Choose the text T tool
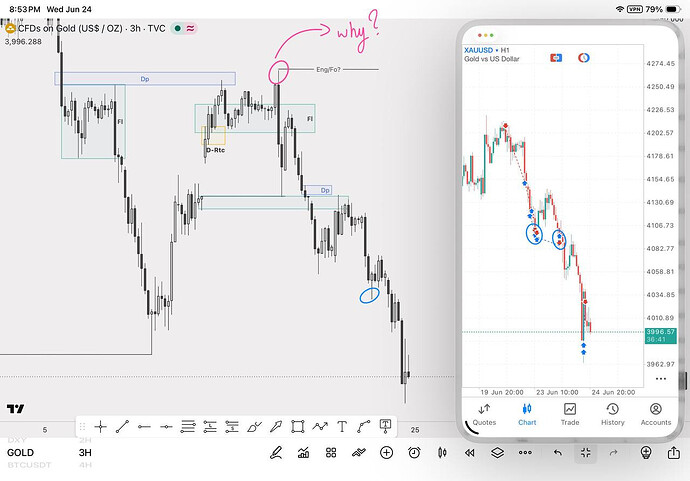Screen dimensions: 690x481 342,426
